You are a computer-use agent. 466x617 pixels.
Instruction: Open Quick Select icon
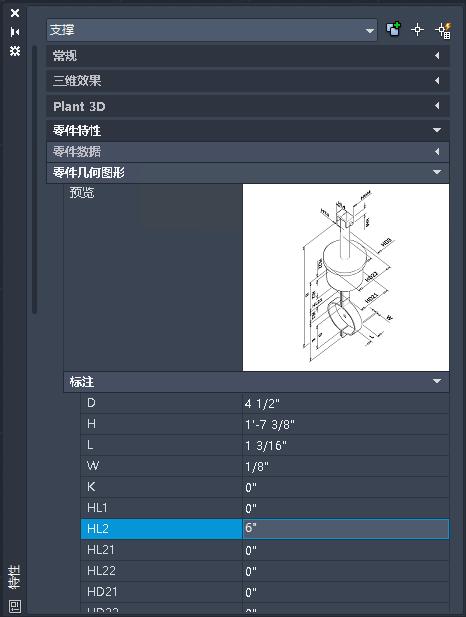443,31
